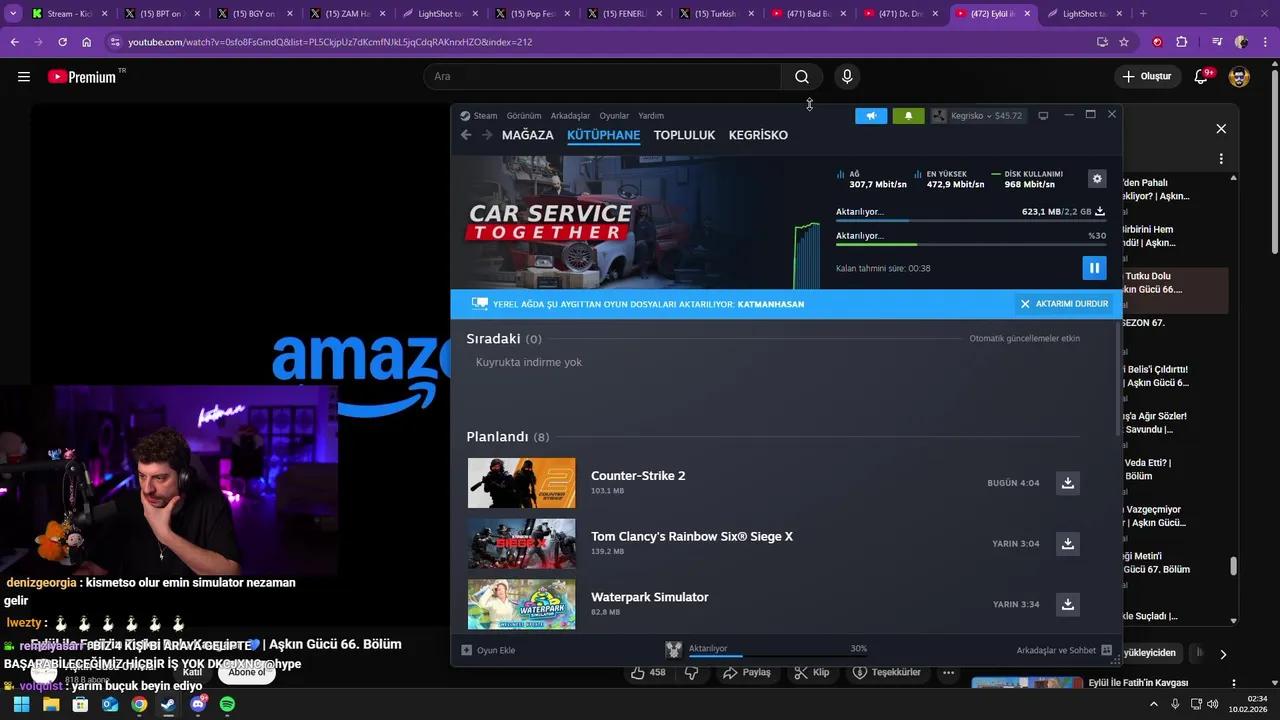The height and width of the screenshot is (720, 1280).
Task: Switch to KÜTÜPHANE tab in Steam
Action: tap(604, 135)
